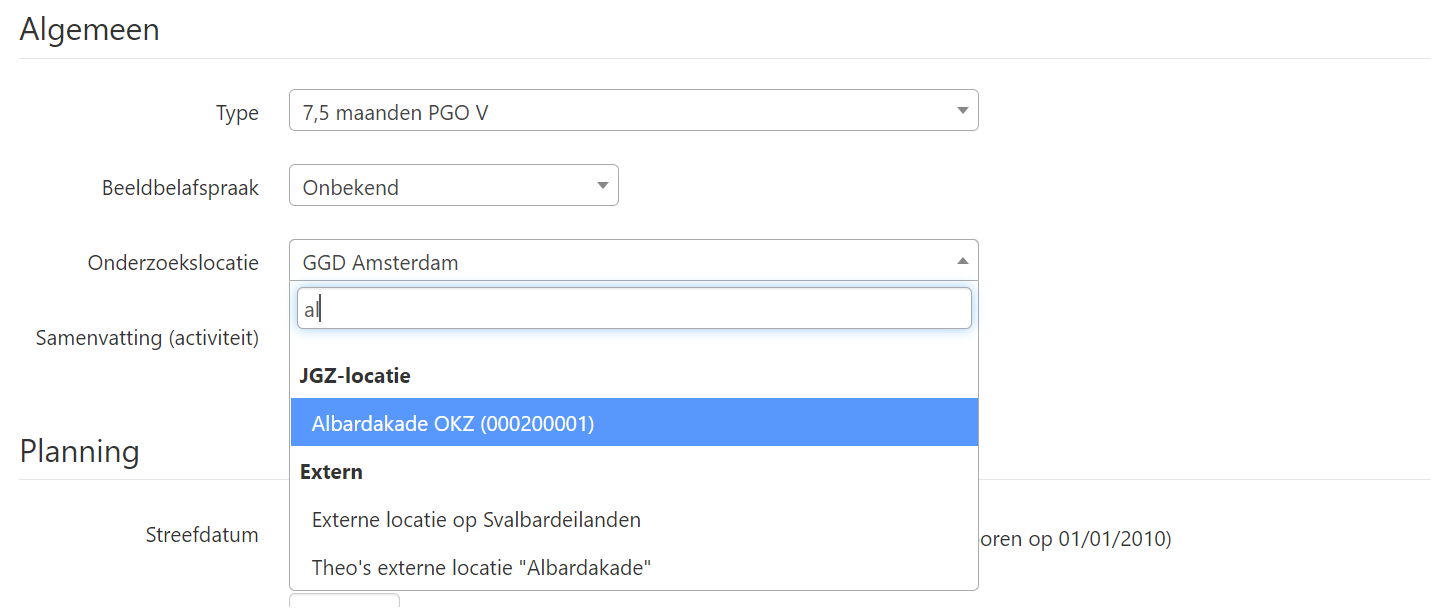
Task: Click the Samenvatting (activiteit) label
Action: 147,338
